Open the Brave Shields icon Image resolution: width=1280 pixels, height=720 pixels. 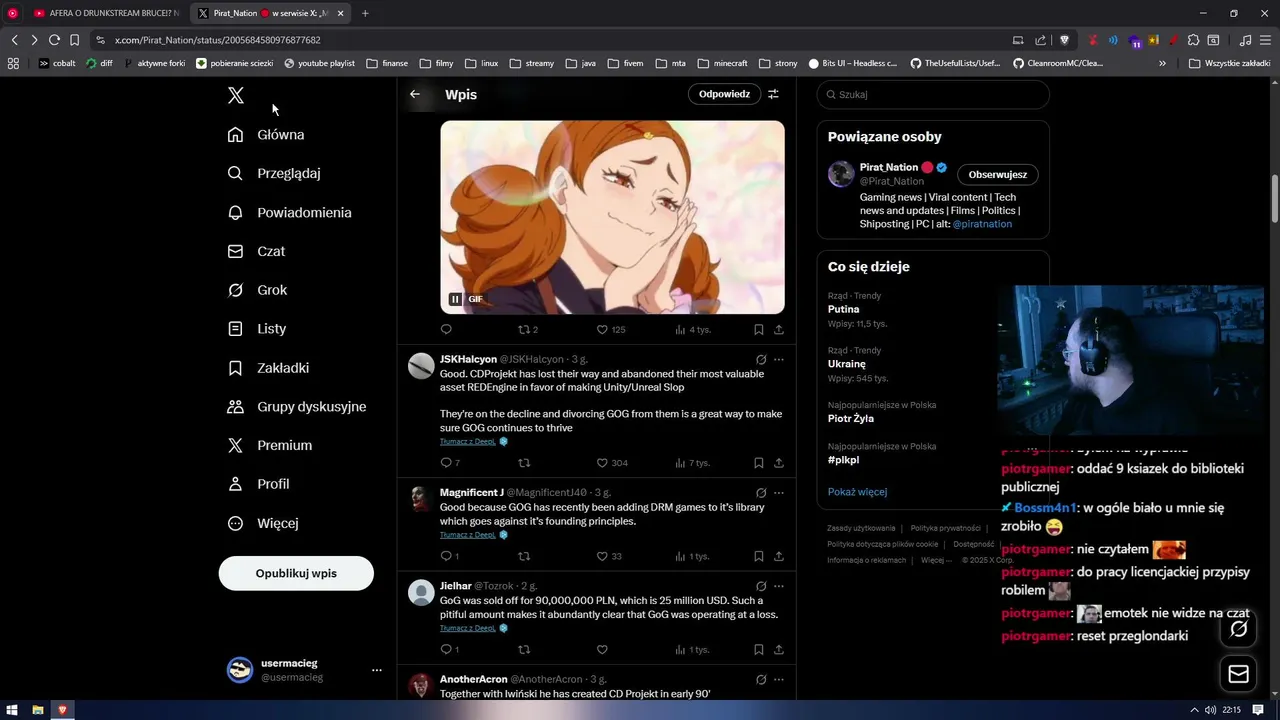click(x=1064, y=40)
